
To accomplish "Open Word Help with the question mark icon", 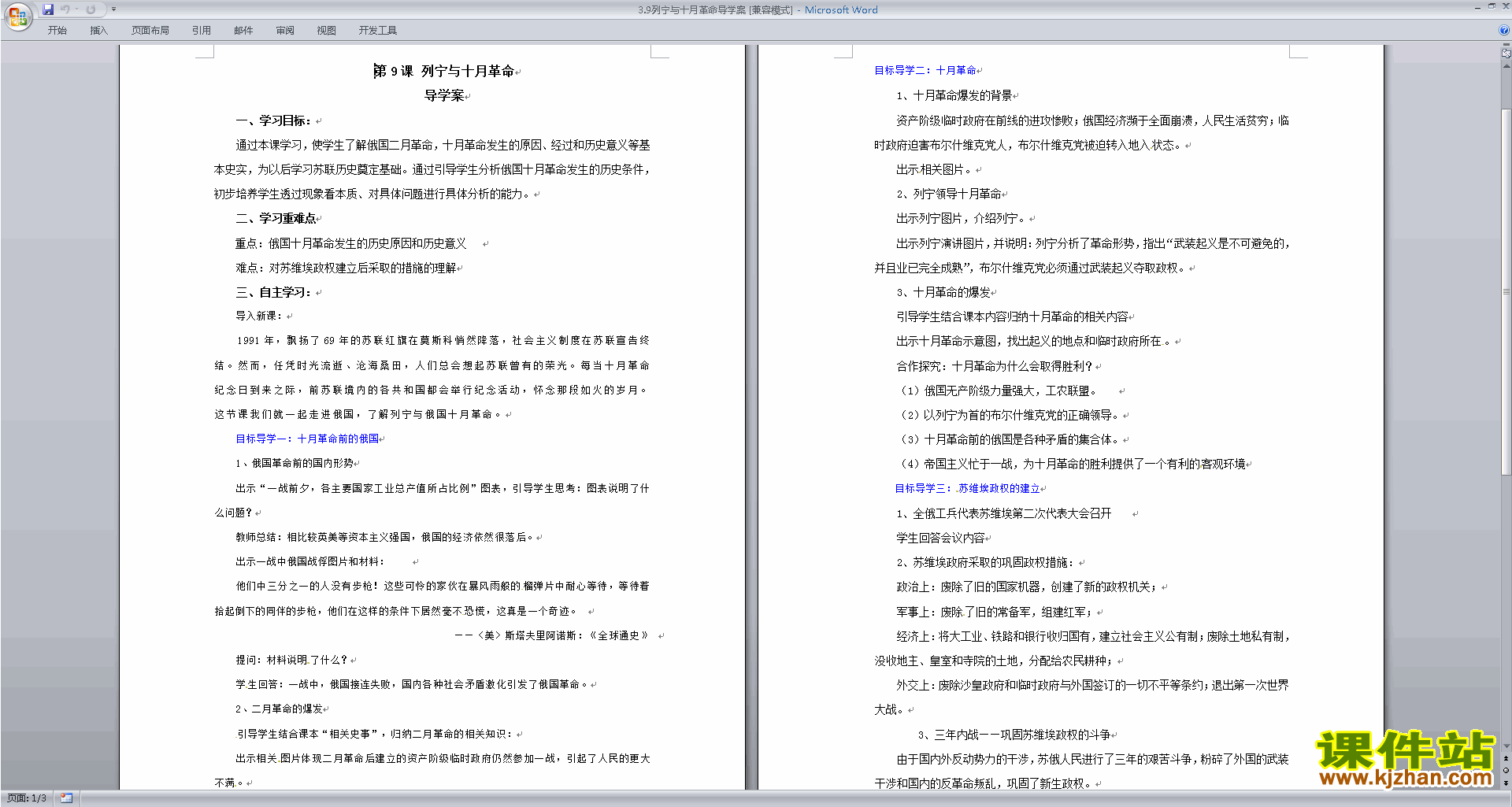I will [1504, 30].
